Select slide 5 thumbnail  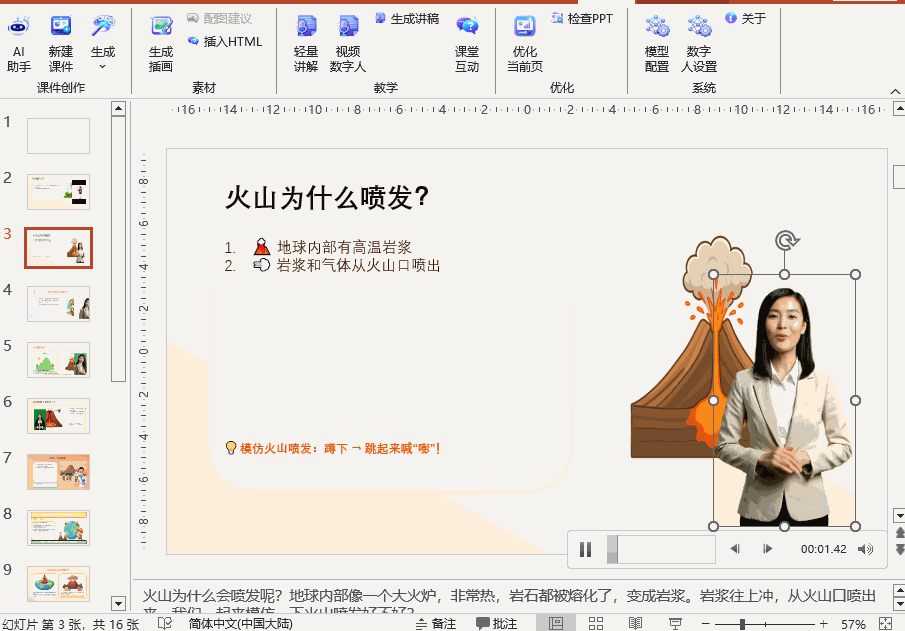(58, 360)
